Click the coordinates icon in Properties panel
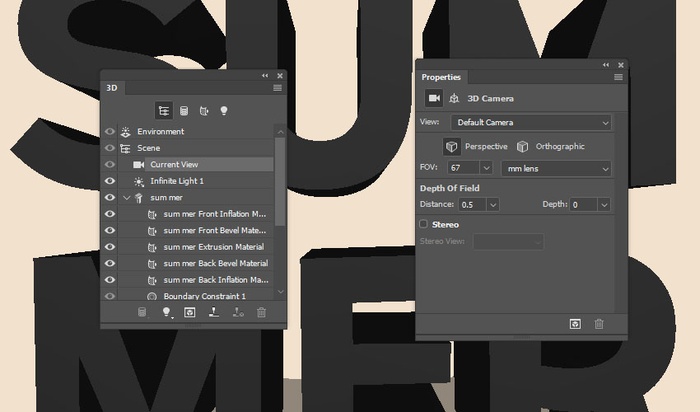The image size is (700, 412). 454,98
